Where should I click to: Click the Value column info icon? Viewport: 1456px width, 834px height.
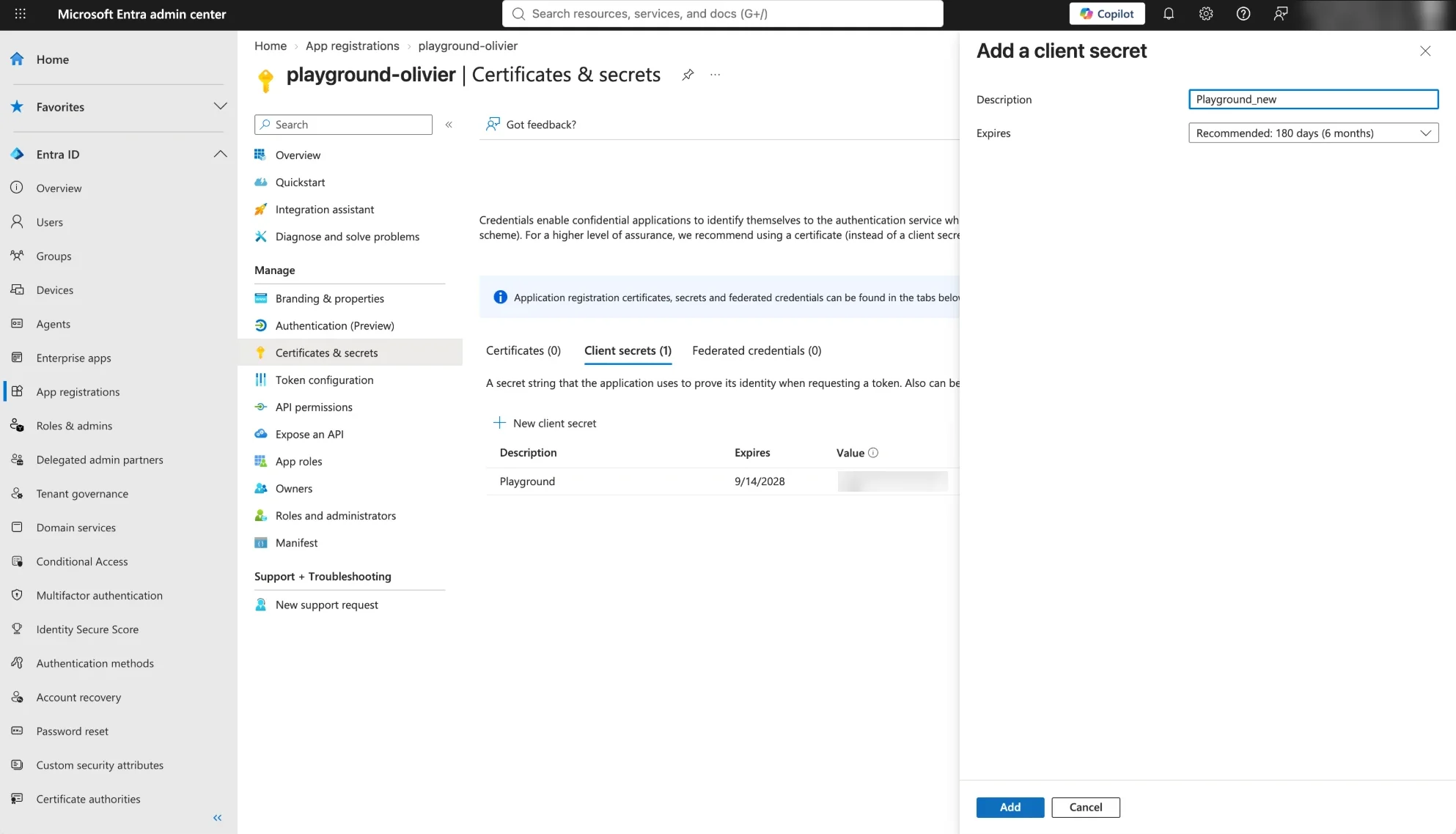(x=873, y=453)
